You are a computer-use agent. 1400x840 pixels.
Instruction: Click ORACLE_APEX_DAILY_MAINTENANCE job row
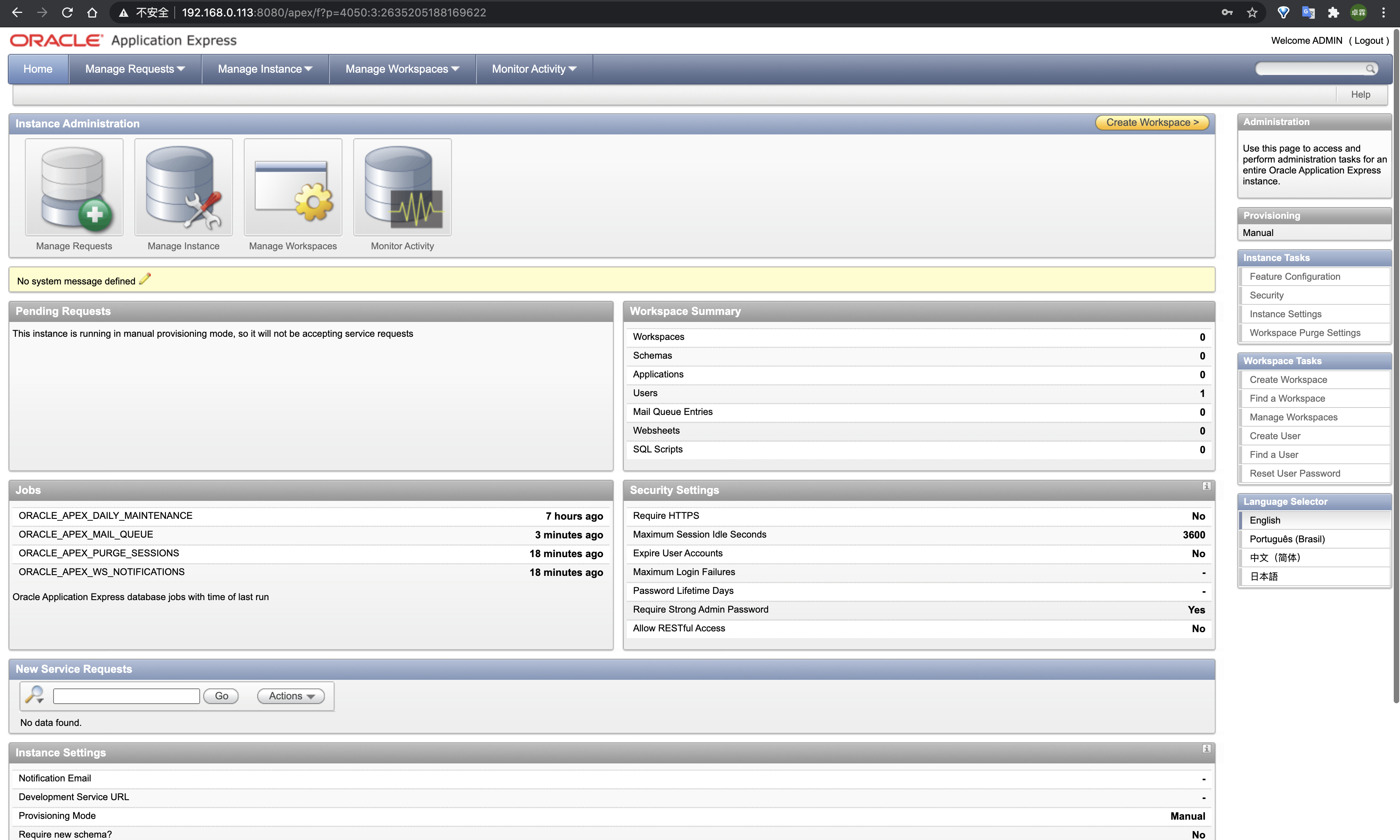[311, 516]
